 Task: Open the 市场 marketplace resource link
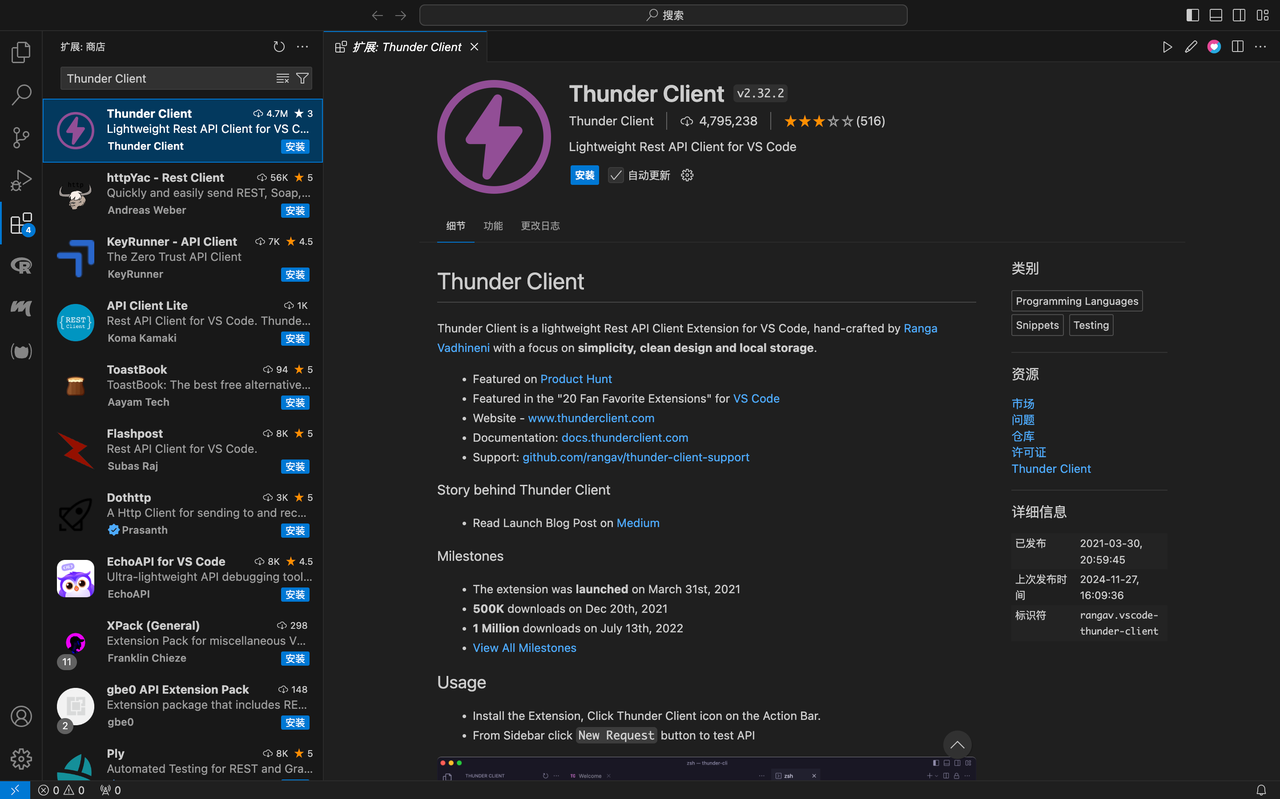1023,404
